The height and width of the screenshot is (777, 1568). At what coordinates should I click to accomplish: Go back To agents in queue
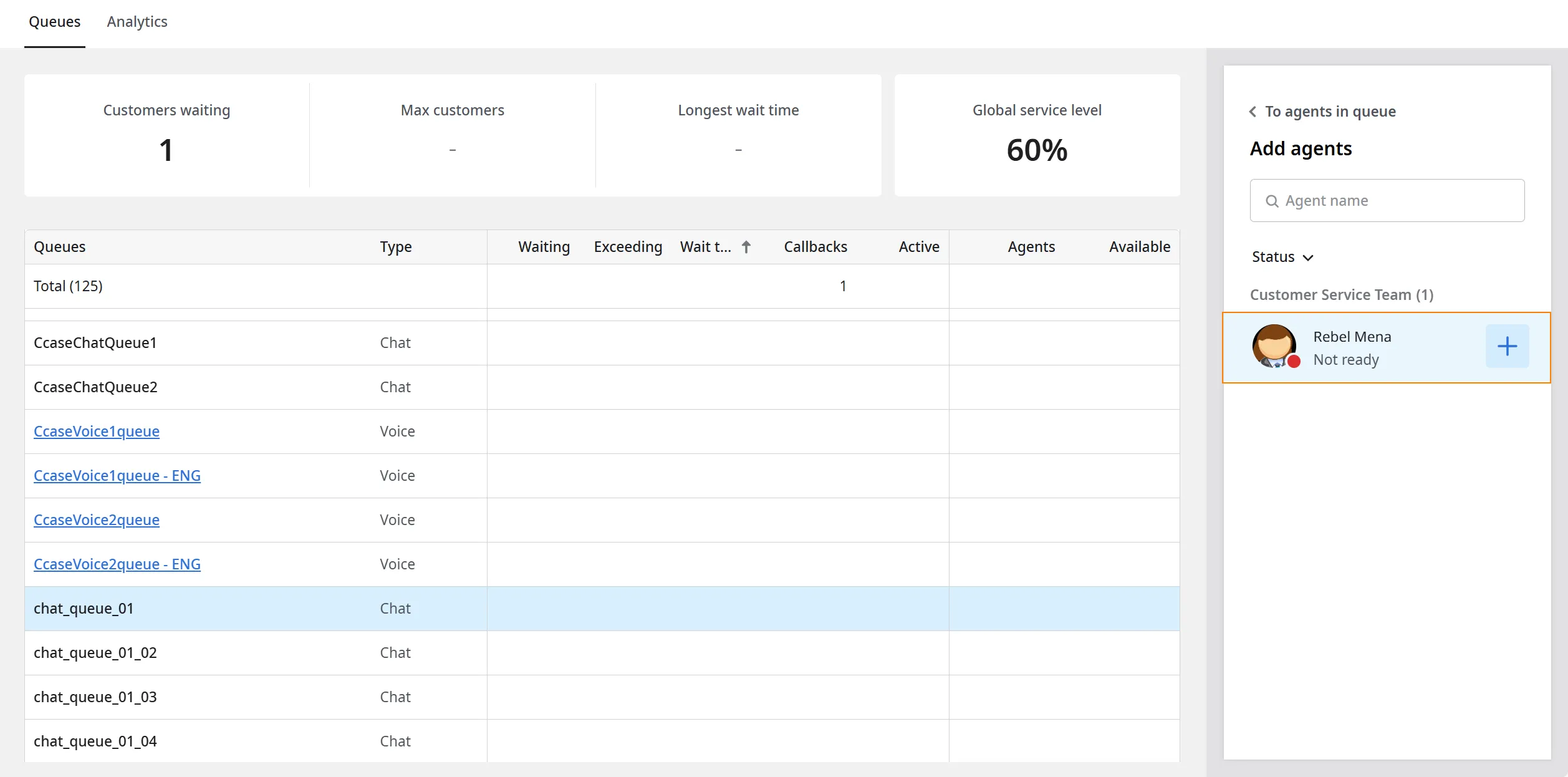point(1330,112)
